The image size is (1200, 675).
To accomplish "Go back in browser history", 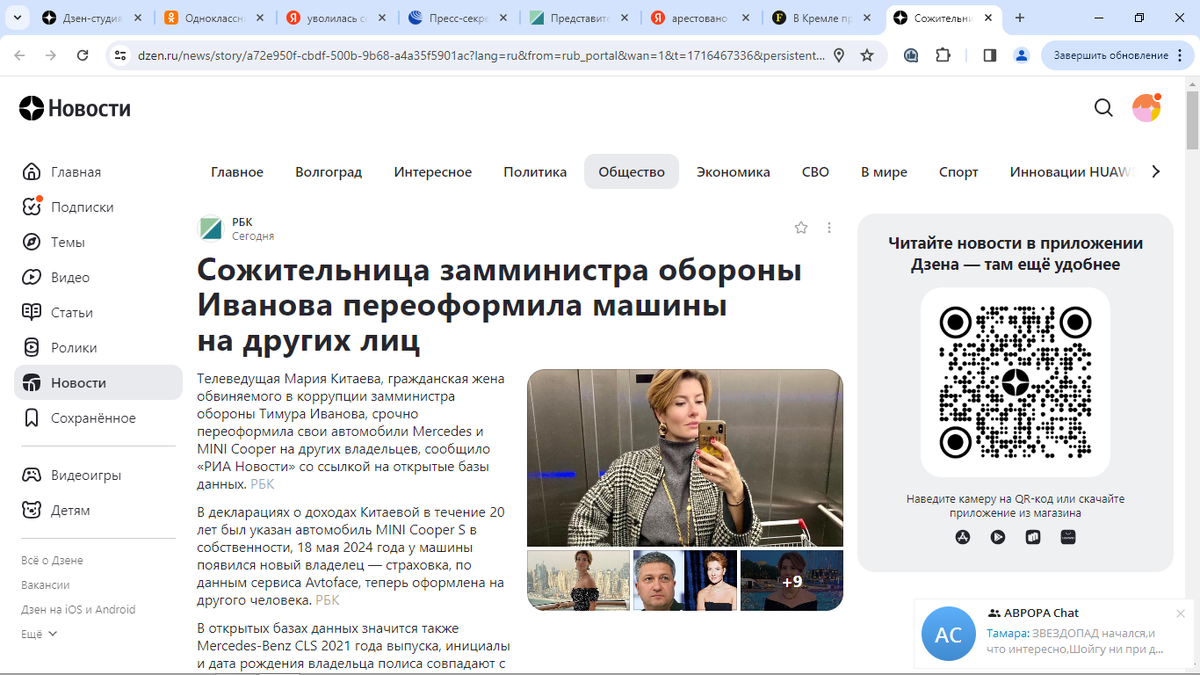I will pyautogui.click(x=20, y=55).
